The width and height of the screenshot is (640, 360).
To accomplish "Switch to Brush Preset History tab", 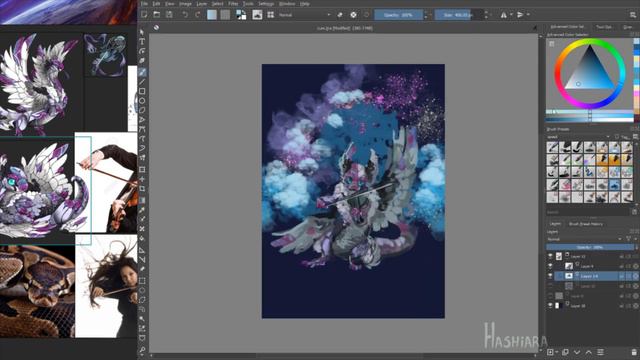I will (x=586, y=224).
